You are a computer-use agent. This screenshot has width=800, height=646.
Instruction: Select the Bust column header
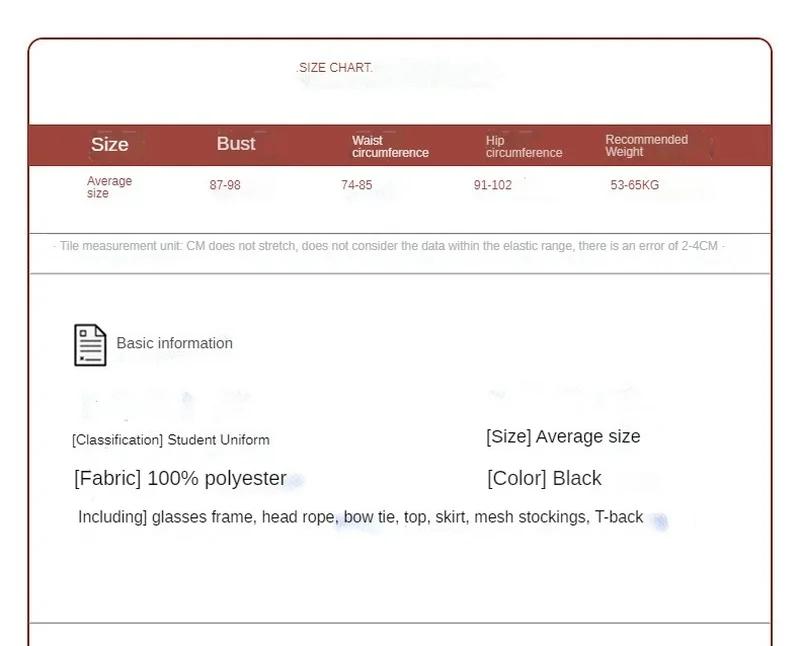click(236, 144)
